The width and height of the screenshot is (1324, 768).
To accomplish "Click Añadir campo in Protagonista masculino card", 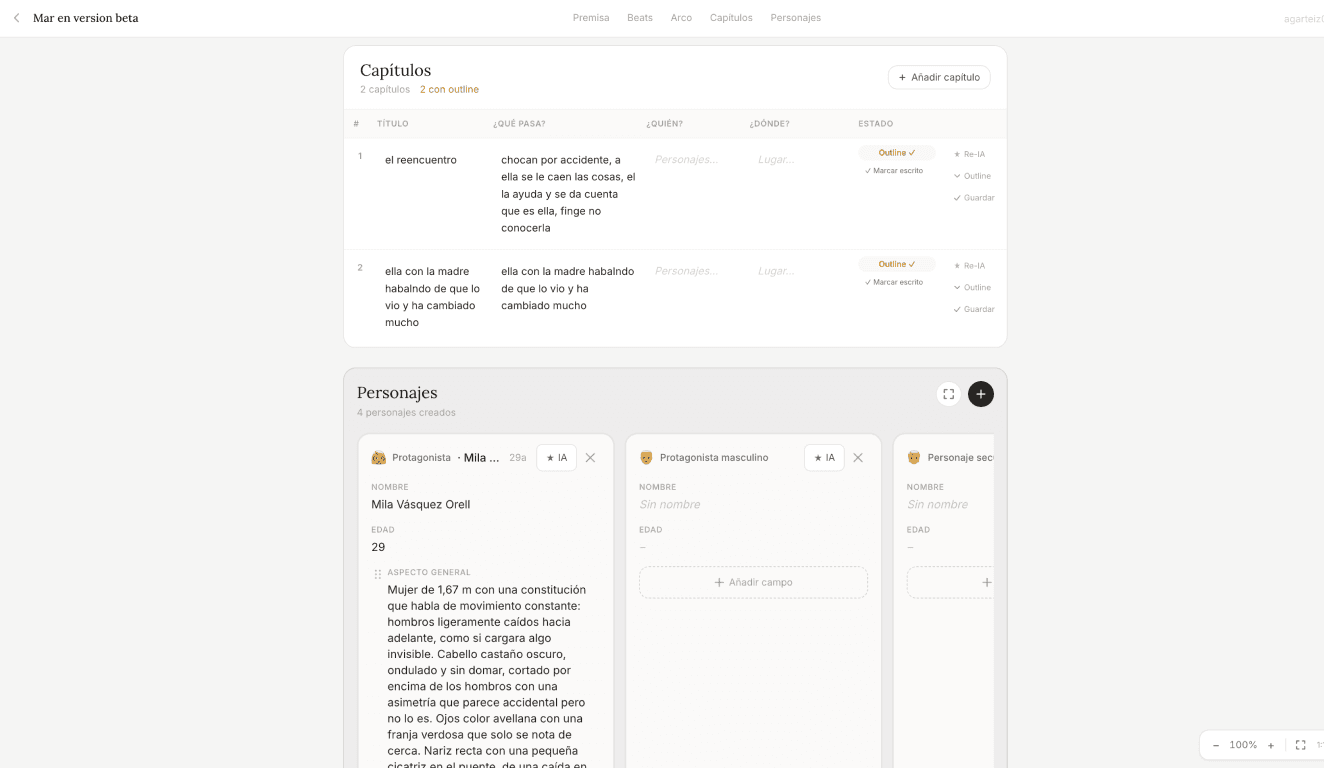I will 753,582.
